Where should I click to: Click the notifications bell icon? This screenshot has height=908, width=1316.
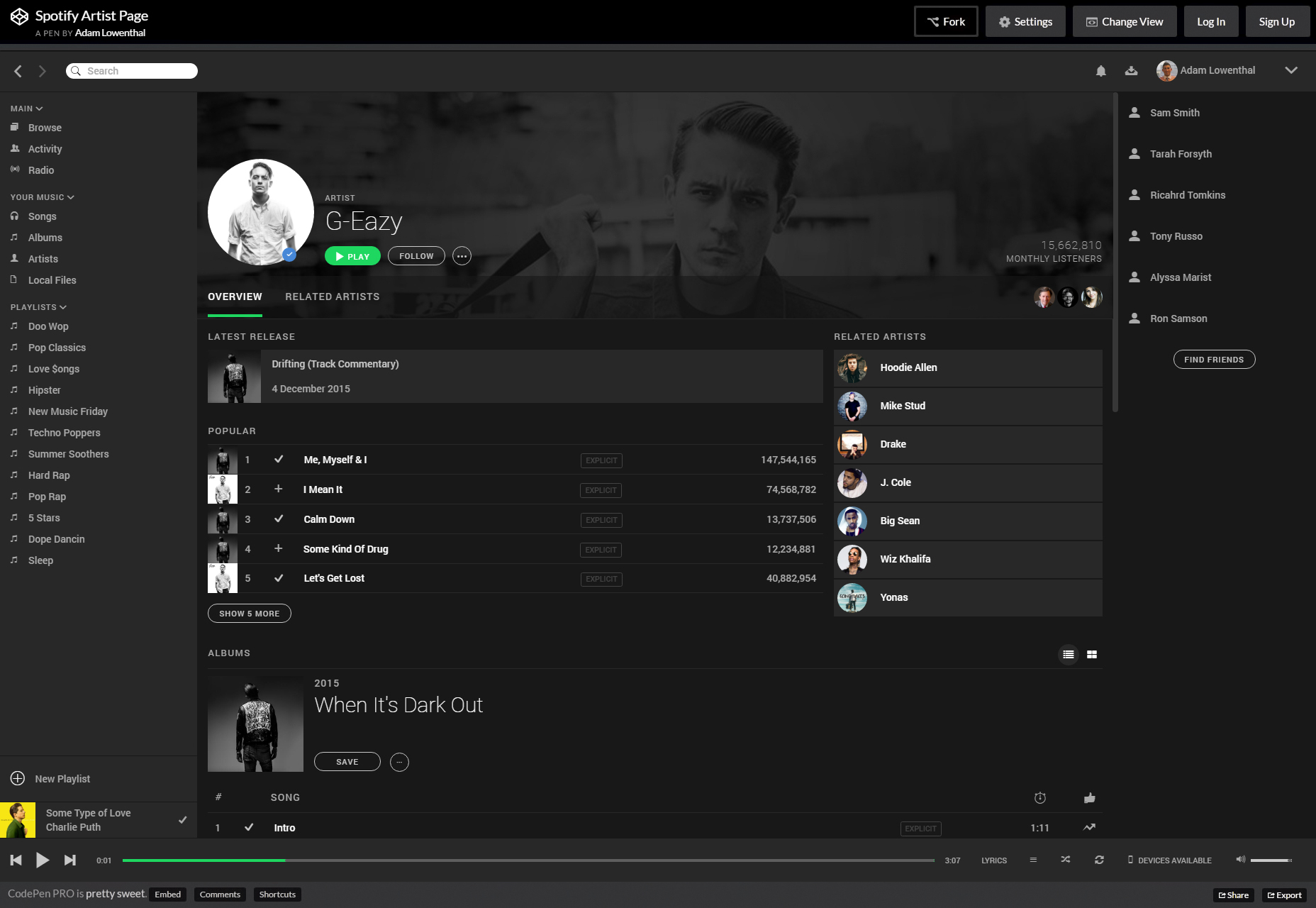(1100, 71)
